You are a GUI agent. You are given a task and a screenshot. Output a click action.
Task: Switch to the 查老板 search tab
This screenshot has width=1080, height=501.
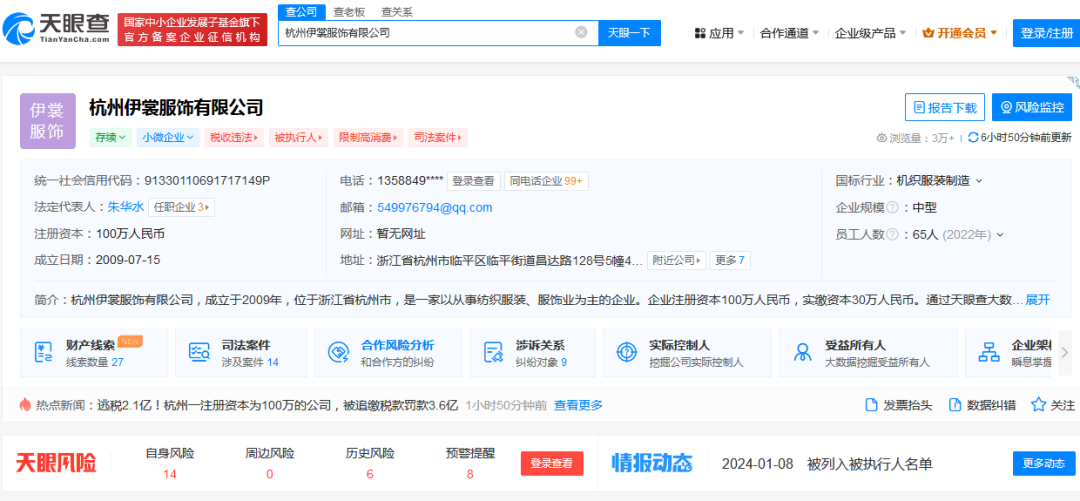[x=349, y=12]
